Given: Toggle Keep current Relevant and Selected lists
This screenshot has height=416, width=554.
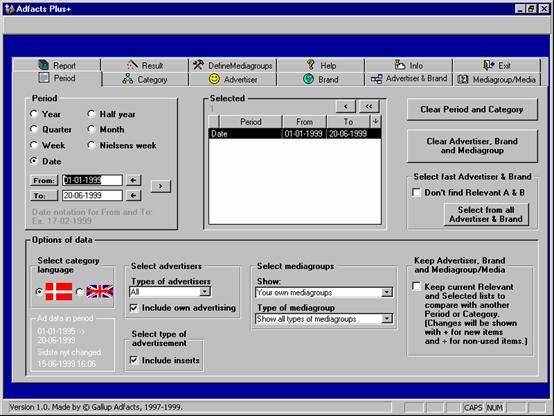Looking at the screenshot, I should tap(417, 286).
